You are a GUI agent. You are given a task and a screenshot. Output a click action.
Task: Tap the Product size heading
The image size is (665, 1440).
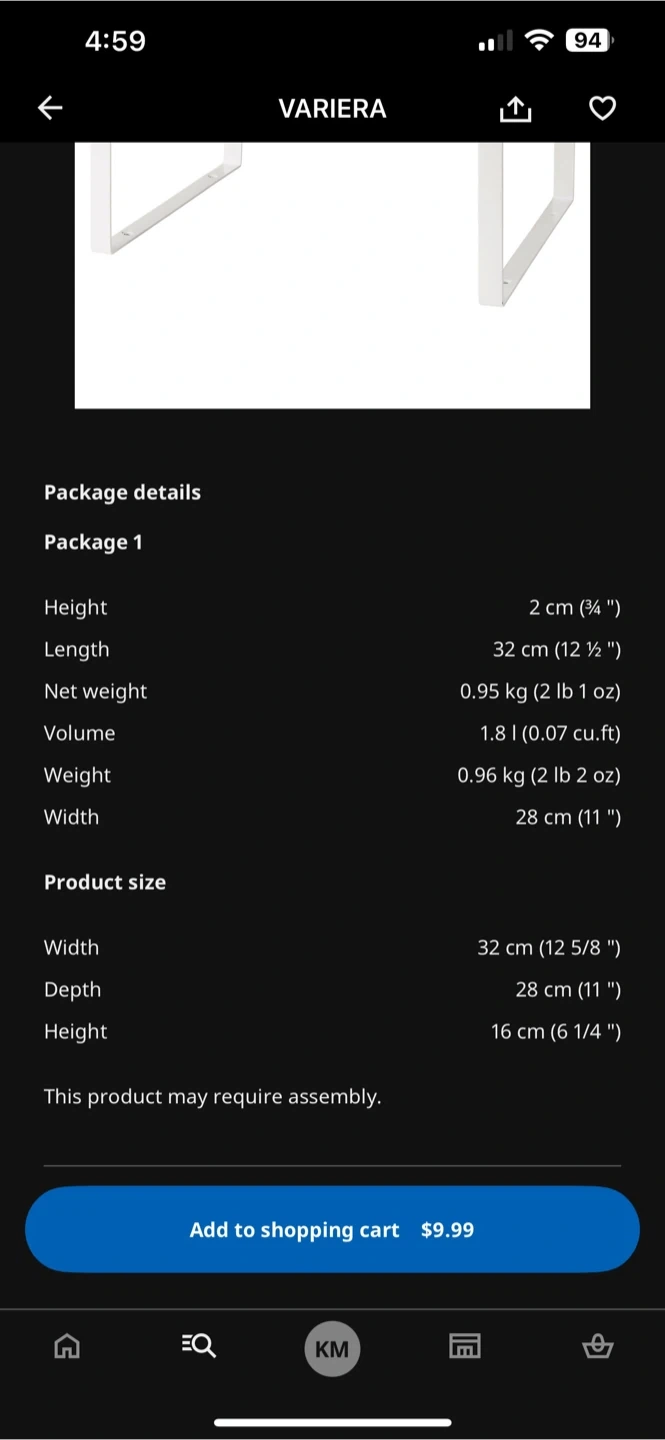105,882
